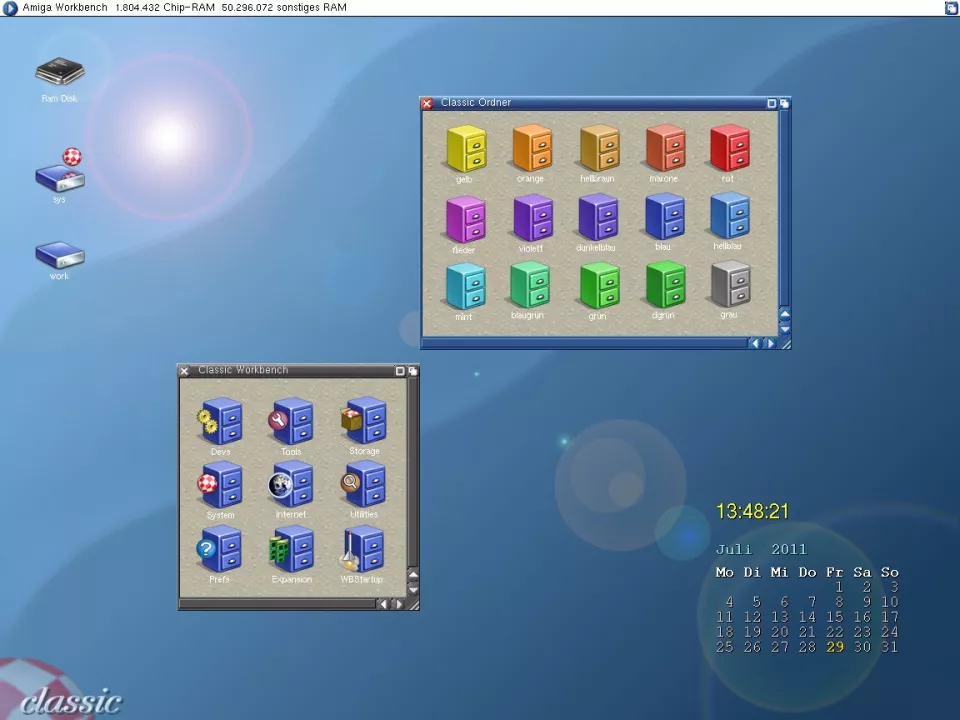Click highlighted date 29 in calendar
The image size is (960, 720).
pyautogui.click(x=834, y=647)
